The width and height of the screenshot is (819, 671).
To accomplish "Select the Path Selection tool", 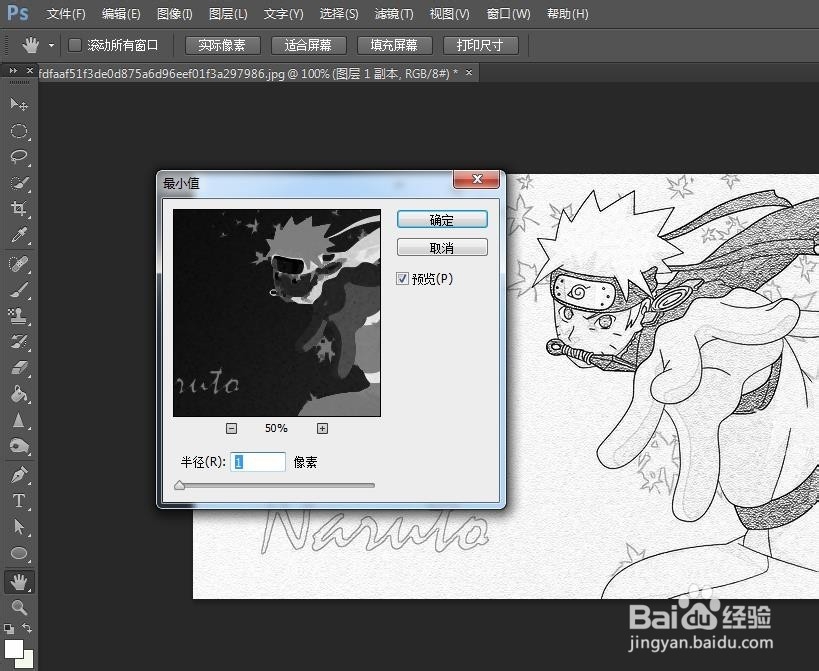I will pos(19,527).
